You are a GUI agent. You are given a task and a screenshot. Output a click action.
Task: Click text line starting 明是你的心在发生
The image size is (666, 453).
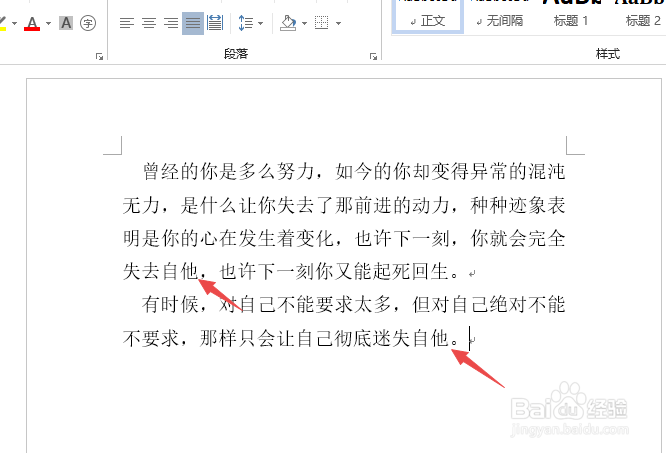tap(344, 239)
